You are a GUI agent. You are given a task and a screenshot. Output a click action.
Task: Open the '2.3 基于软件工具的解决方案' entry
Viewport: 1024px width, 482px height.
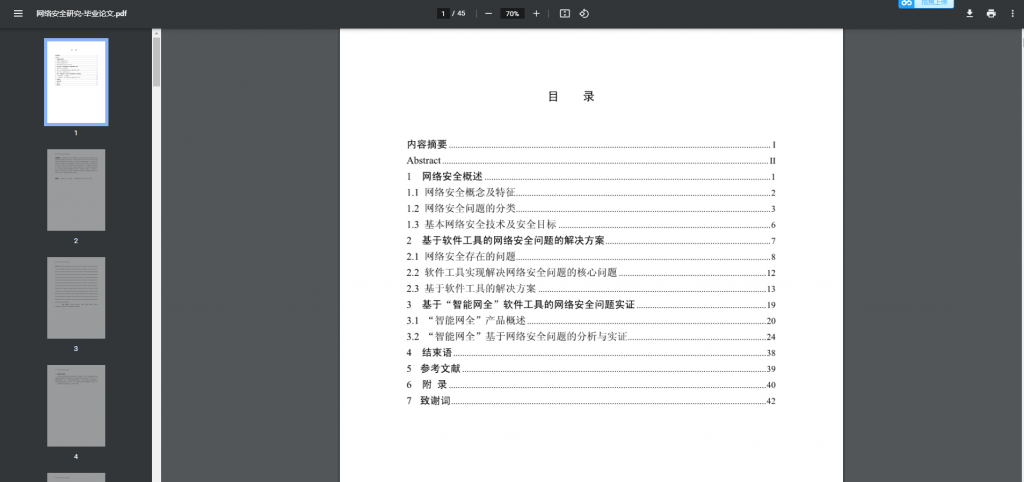(x=591, y=289)
